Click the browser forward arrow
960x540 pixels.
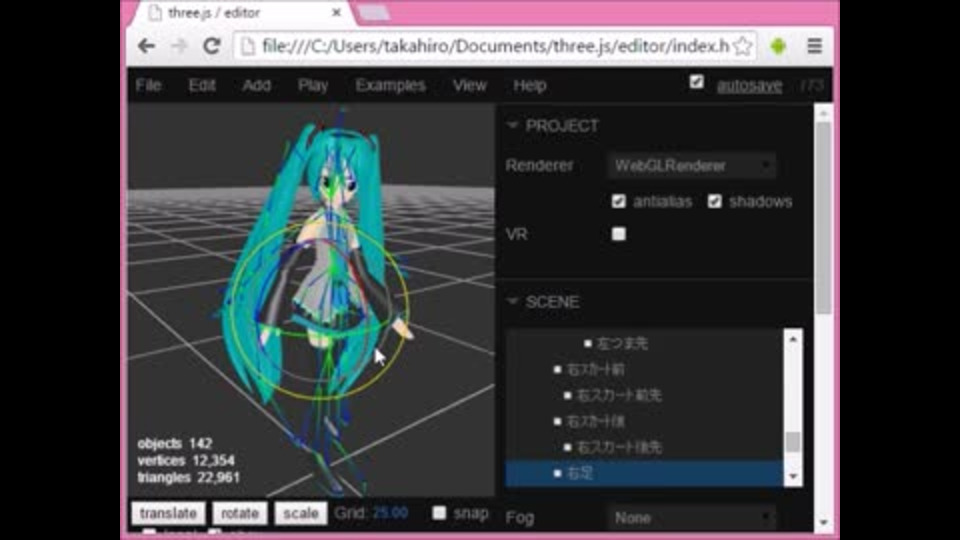pyautogui.click(x=179, y=46)
